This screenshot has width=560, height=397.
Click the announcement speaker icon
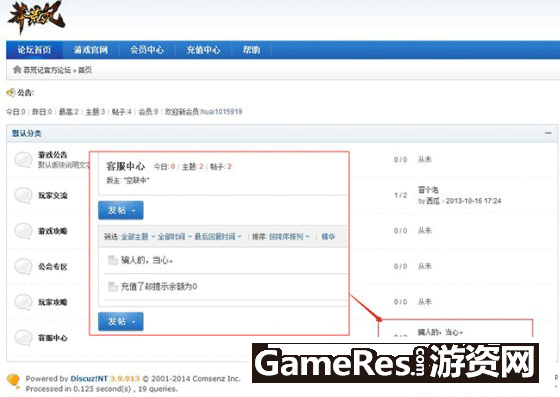tap(11, 93)
